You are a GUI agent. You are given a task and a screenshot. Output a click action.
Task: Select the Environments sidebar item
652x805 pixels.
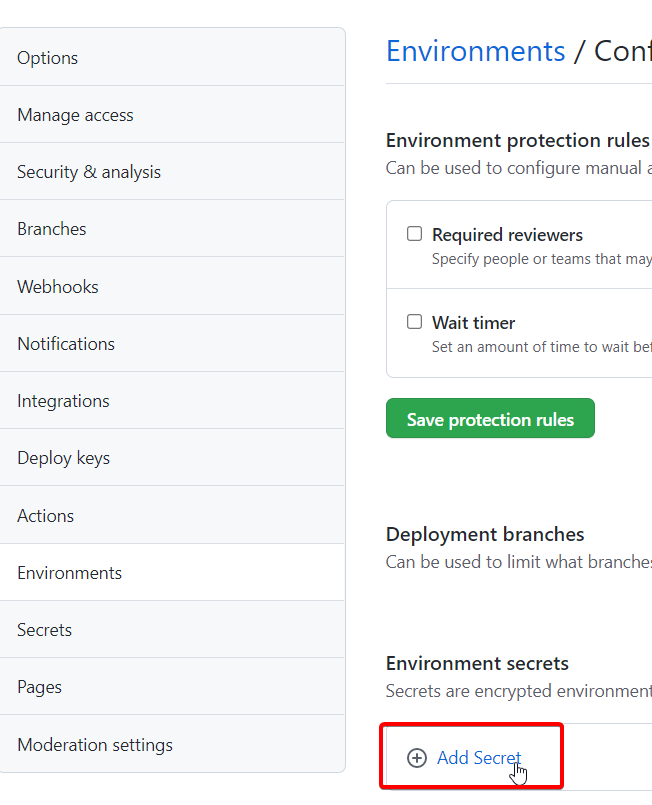[x=69, y=573]
